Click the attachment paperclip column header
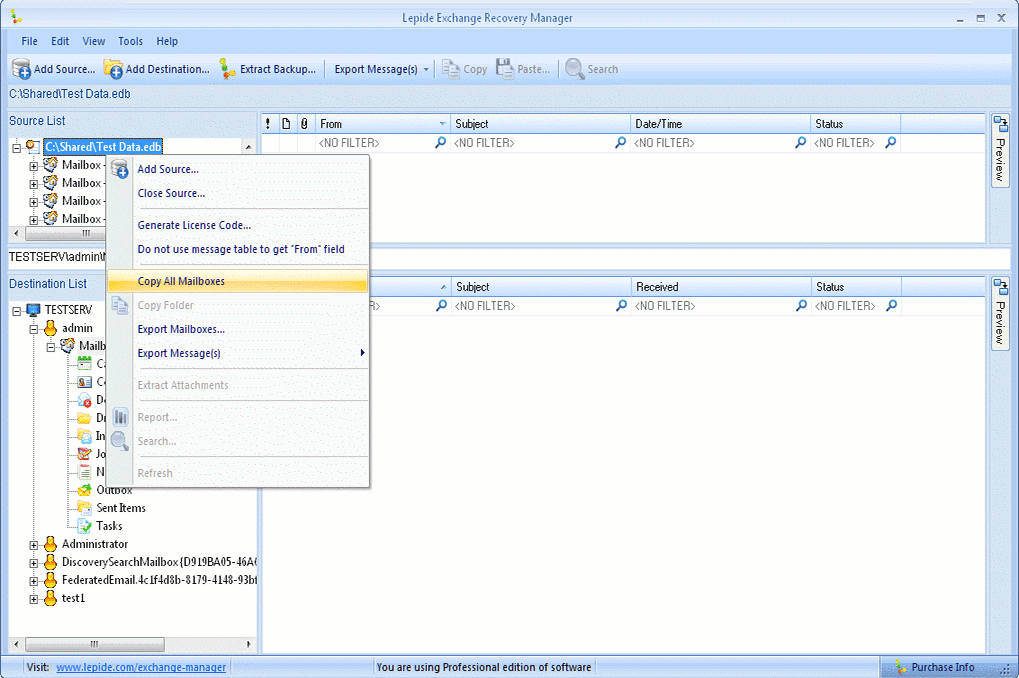This screenshot has height=678, width=1019. [x=304, y=124]
